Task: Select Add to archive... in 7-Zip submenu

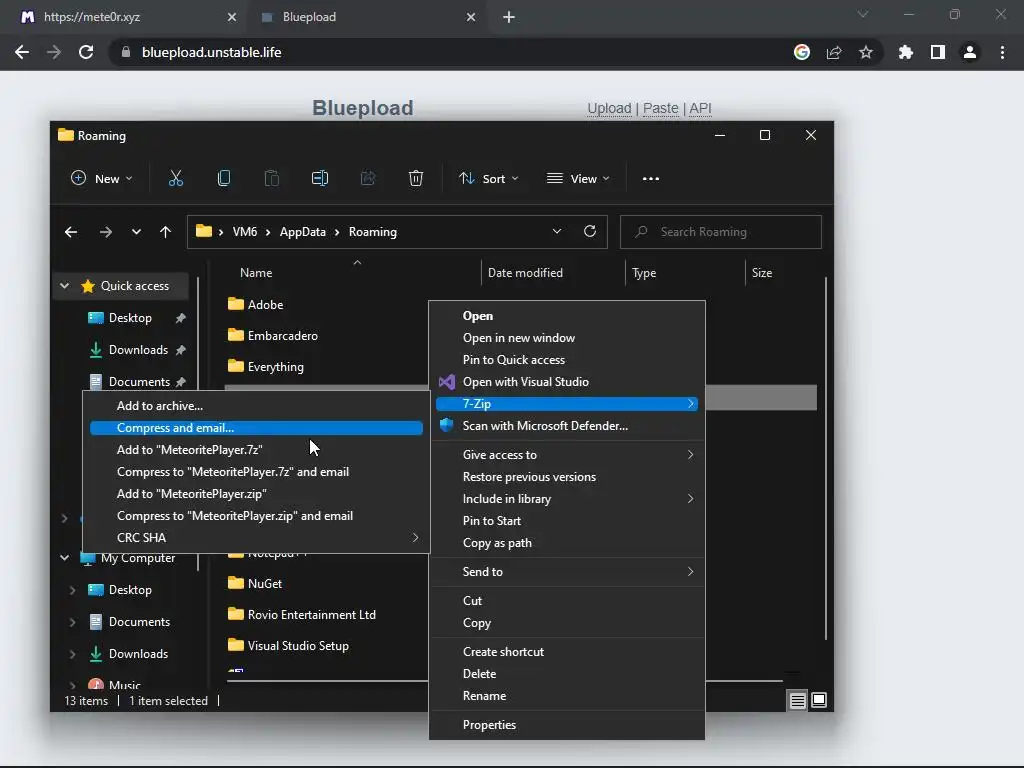Action: [256, 406]
